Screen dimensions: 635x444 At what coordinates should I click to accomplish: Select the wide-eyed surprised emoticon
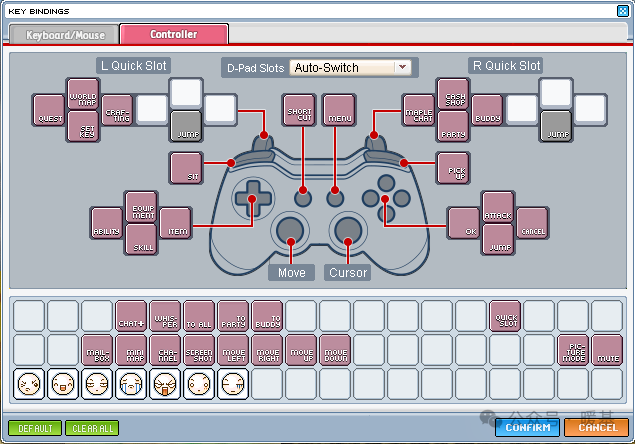199,384
